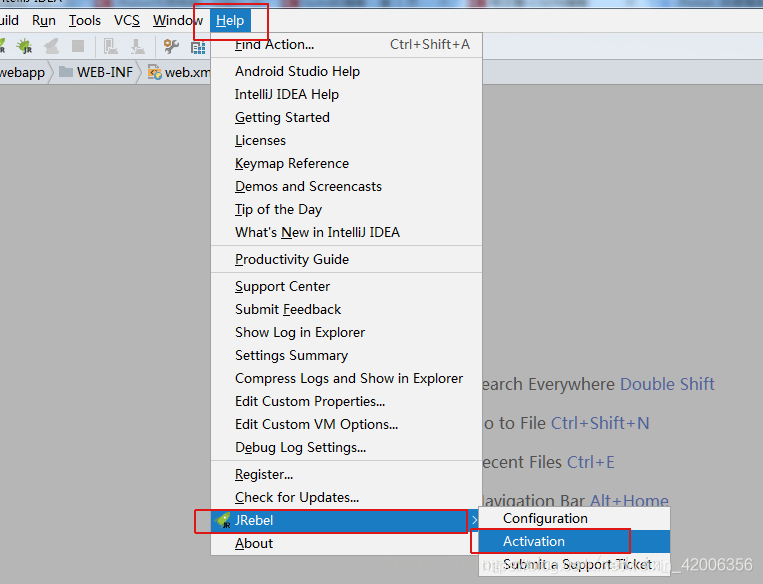Select IntelliJ IDEA Help entry

tap(346, 94)
